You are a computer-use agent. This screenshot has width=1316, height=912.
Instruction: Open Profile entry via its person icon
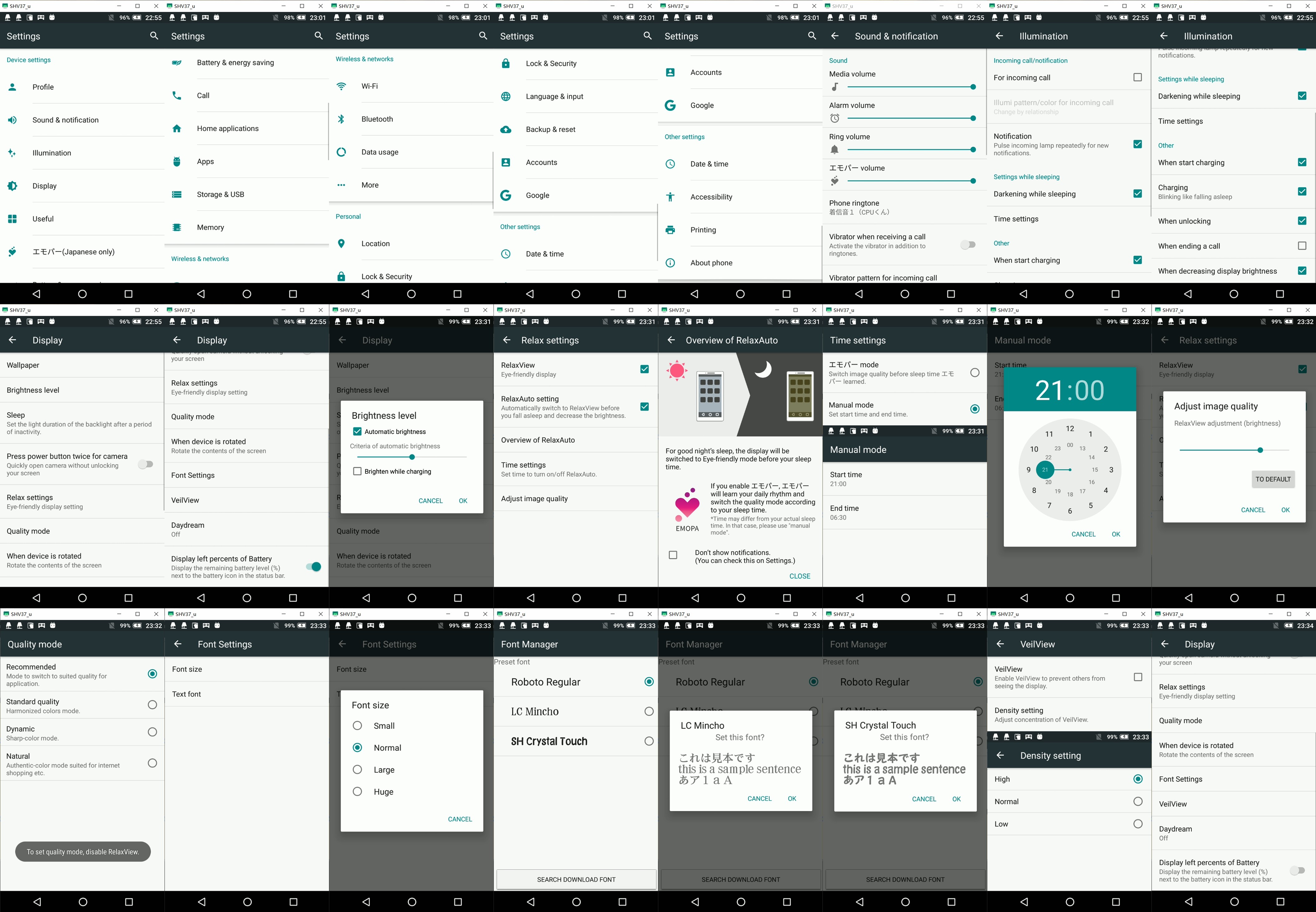point(12,87)
